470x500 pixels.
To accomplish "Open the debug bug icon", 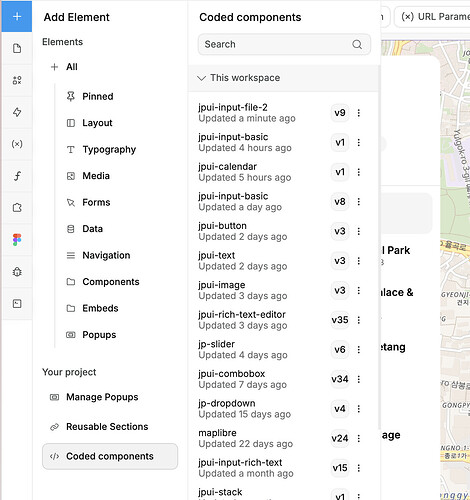I will click(x=17, y=272).
